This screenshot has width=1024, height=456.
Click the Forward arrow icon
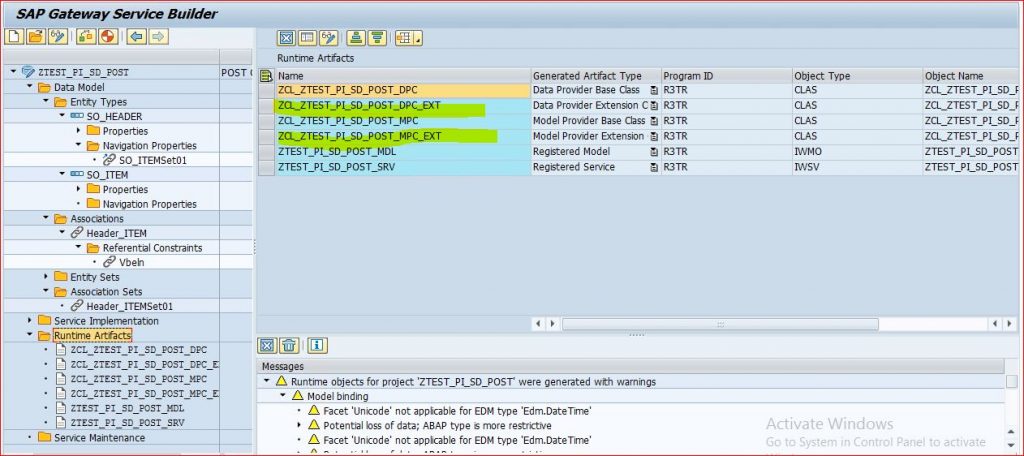pos(158,37)
